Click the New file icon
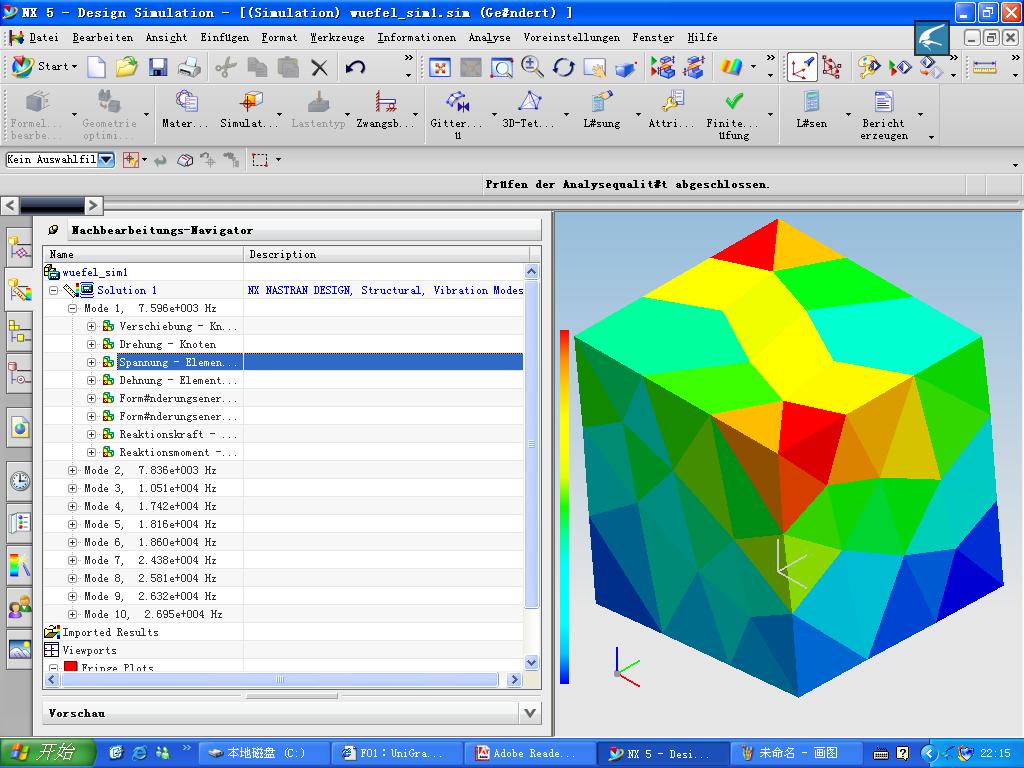1024x768 pixels. (x=97, y=67)
